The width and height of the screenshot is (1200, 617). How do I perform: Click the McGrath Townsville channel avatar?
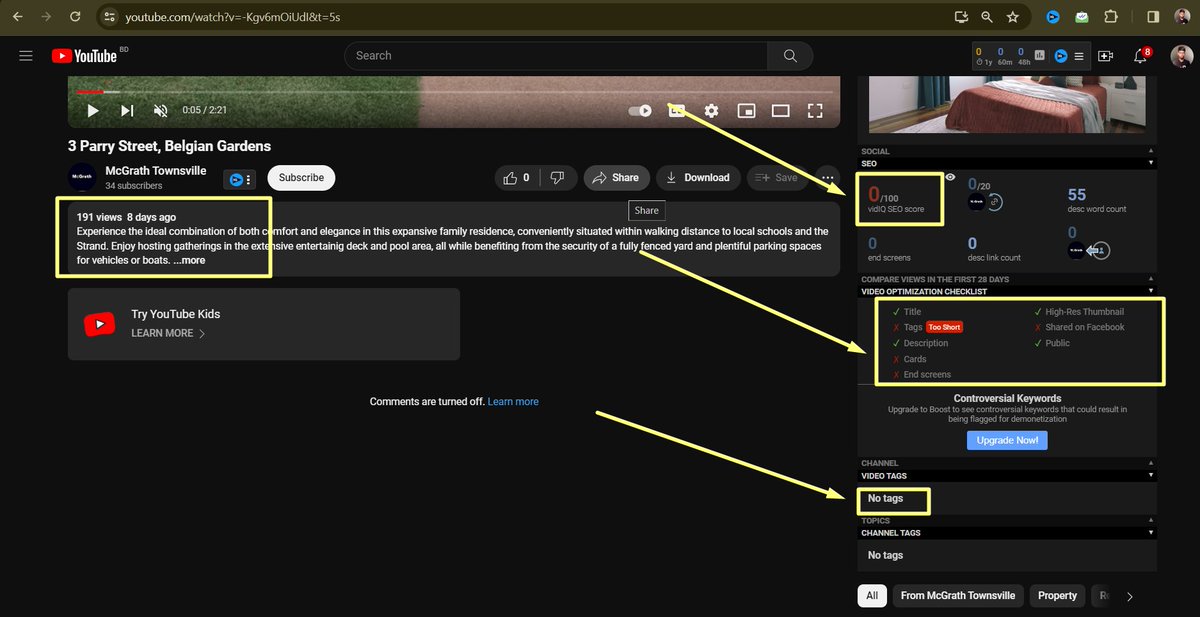pos(81,177)
